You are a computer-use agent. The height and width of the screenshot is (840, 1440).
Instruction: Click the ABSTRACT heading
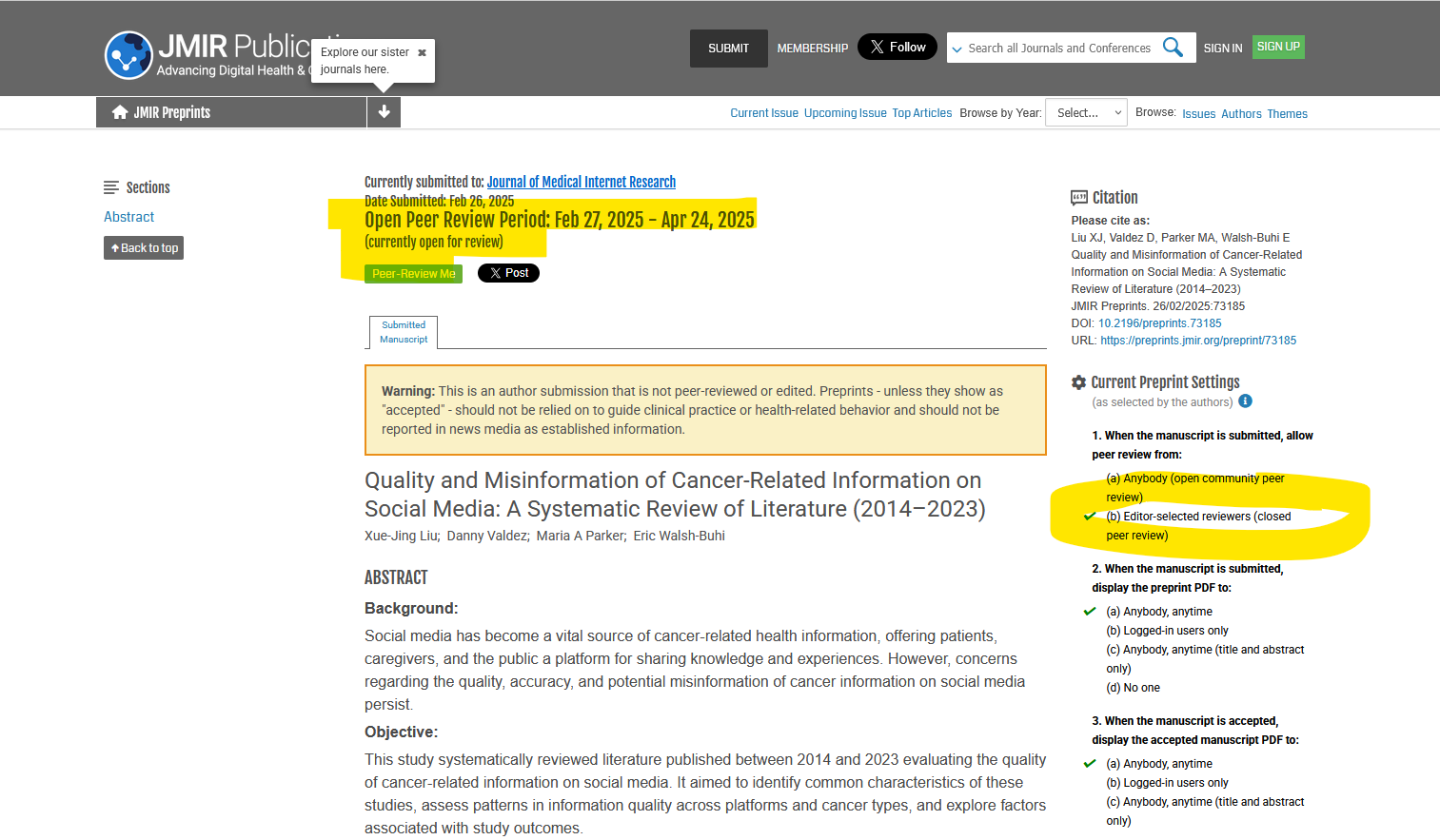[x=396, y=577]
